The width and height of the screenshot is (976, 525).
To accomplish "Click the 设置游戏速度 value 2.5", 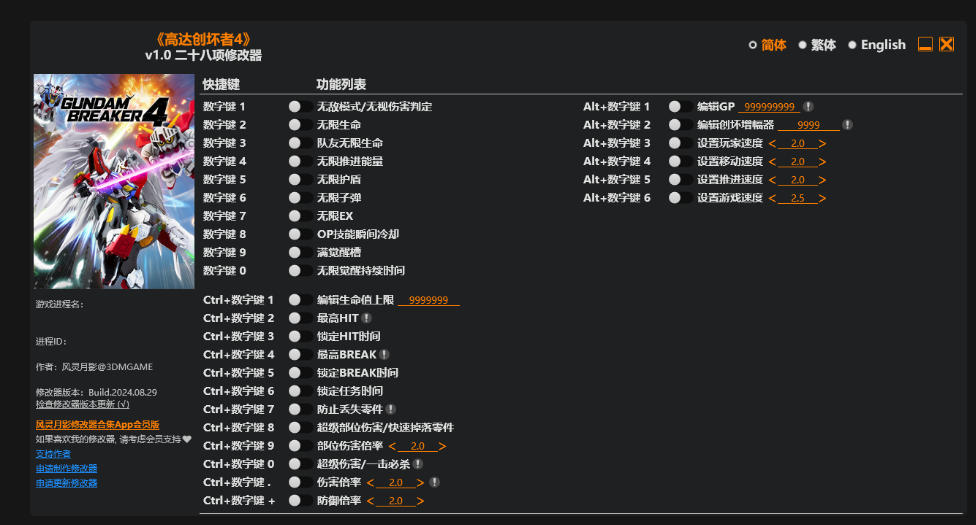I will pyautogui.click(x=797, y=198).
